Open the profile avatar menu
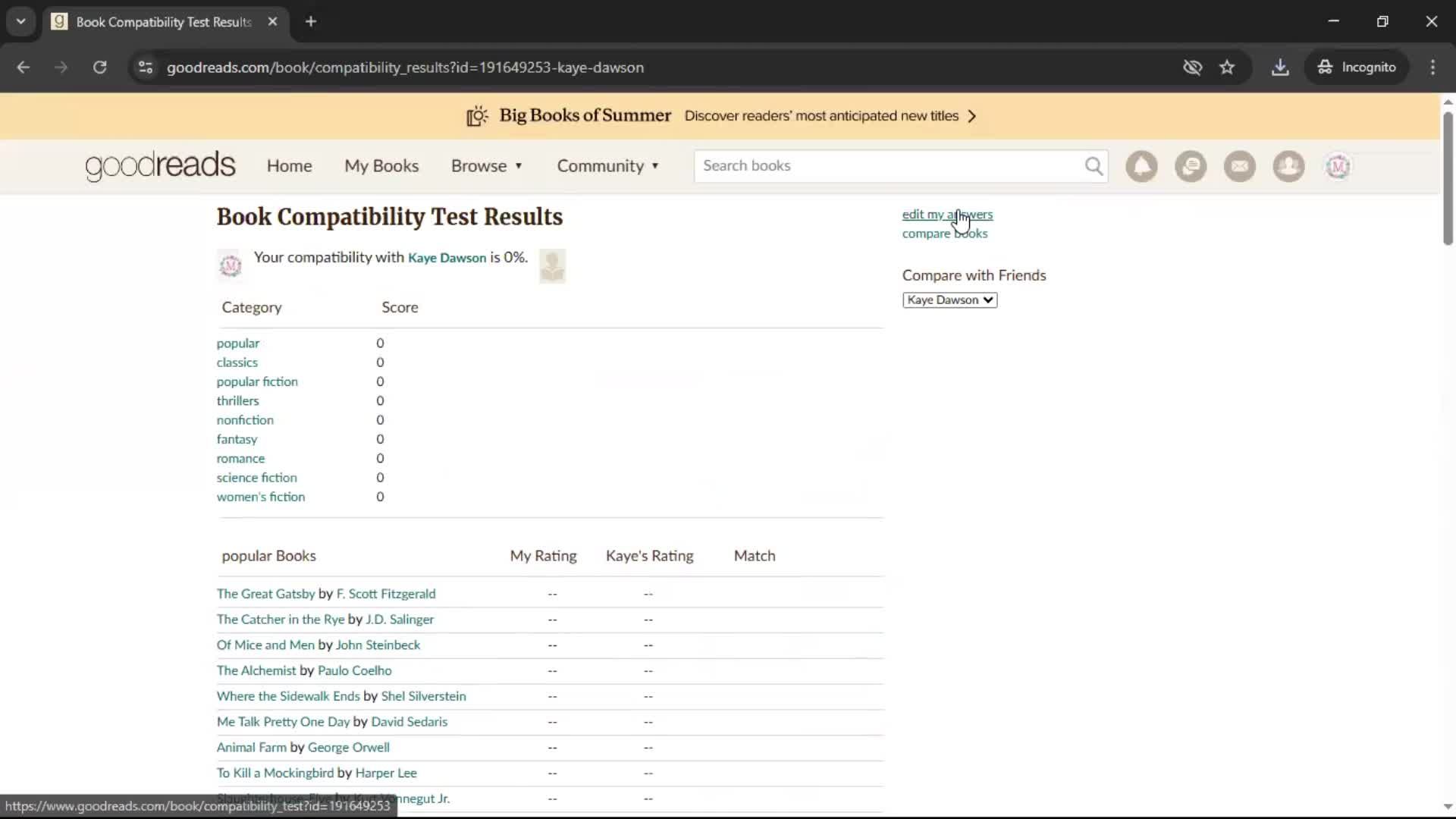Viewport: 1456px width, 819px height. coord(1338,166)
